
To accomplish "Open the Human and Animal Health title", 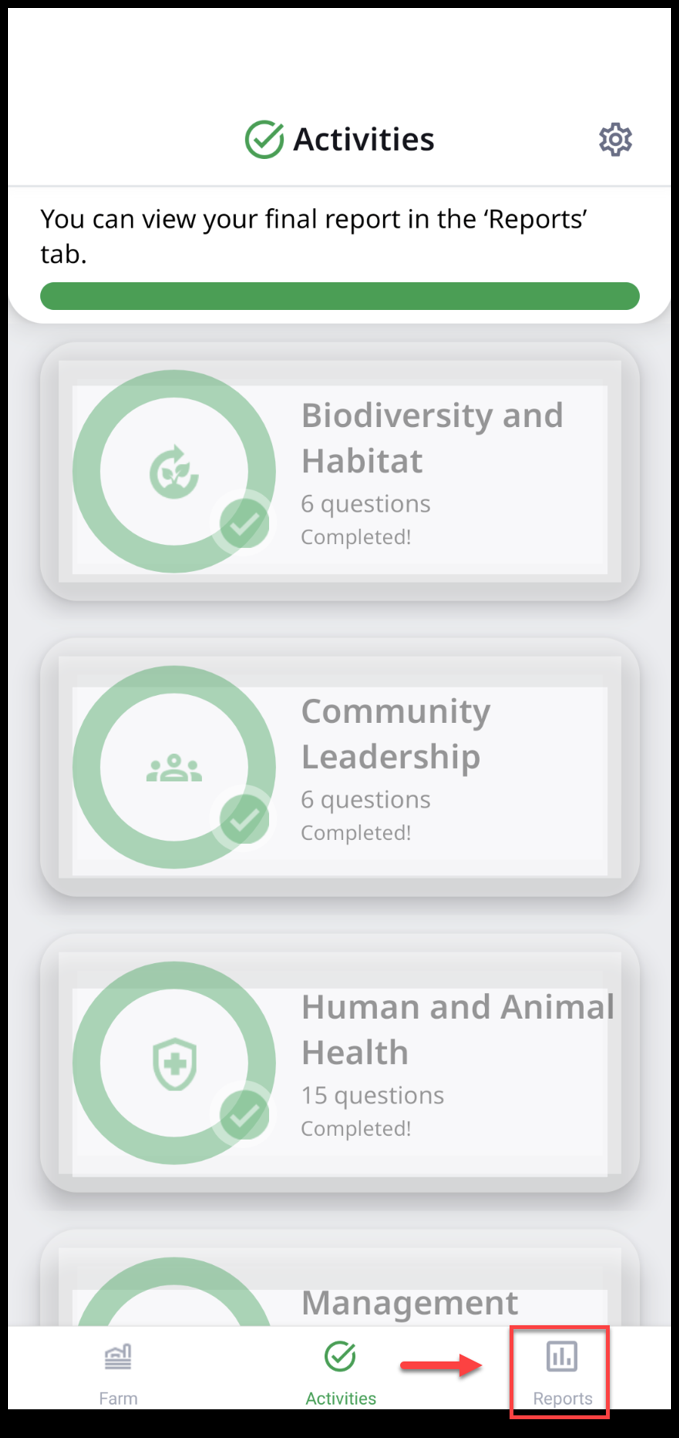I will [x=457, y=1029].
